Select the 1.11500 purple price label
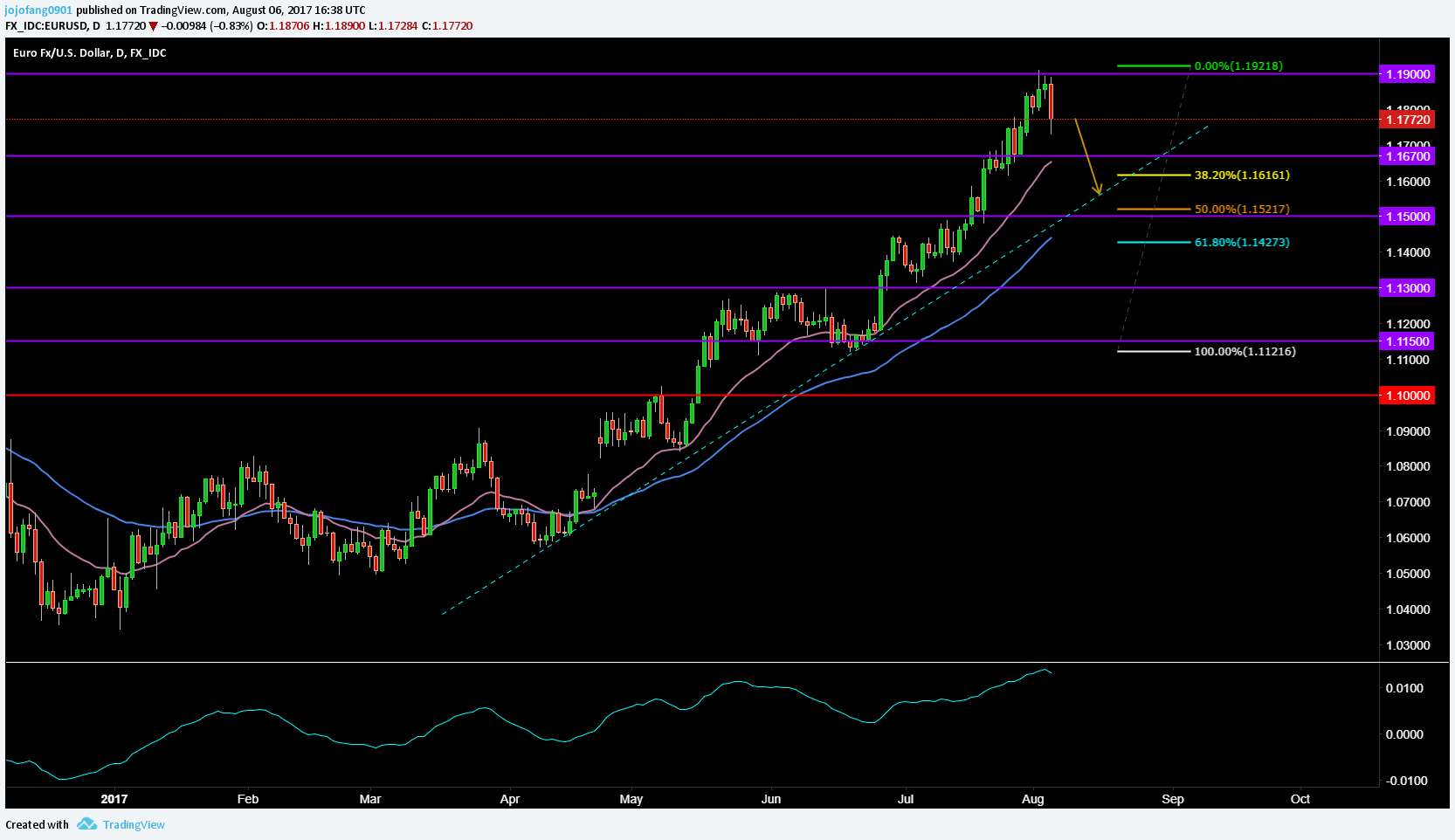1455x840 pixels. tap(1407, 341)
